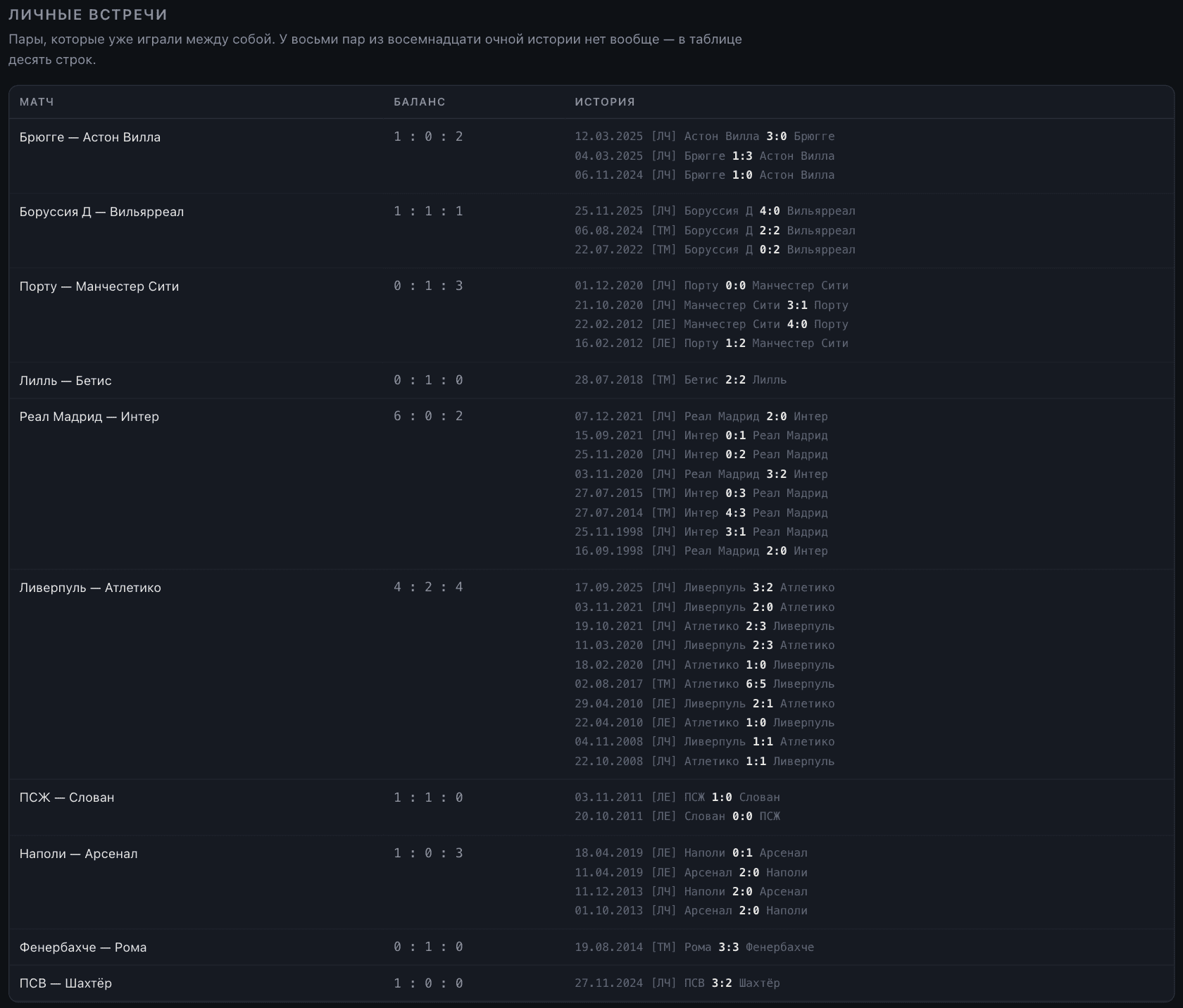Select the match Наполи — Арсенал
Viewport: 1183px width, 1008px height.
pos(79,854)
